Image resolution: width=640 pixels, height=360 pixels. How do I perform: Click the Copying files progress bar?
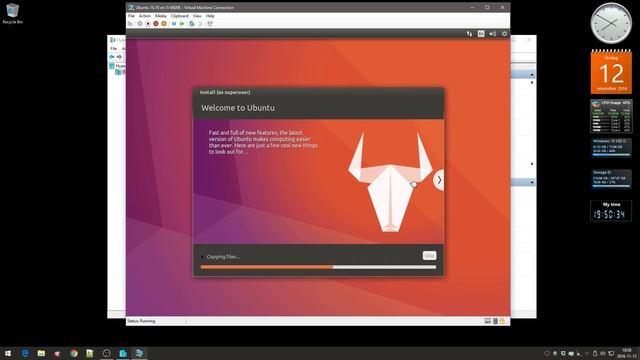[x=318, y=267]
